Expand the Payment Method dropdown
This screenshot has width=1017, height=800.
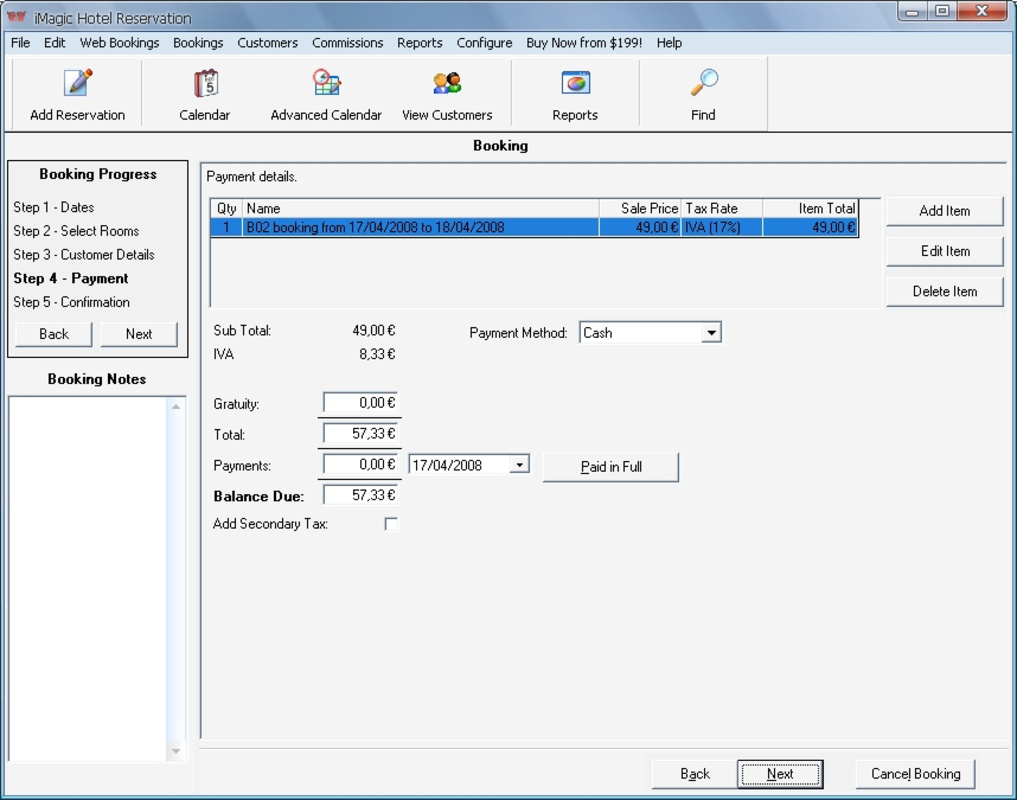(712, 333)
